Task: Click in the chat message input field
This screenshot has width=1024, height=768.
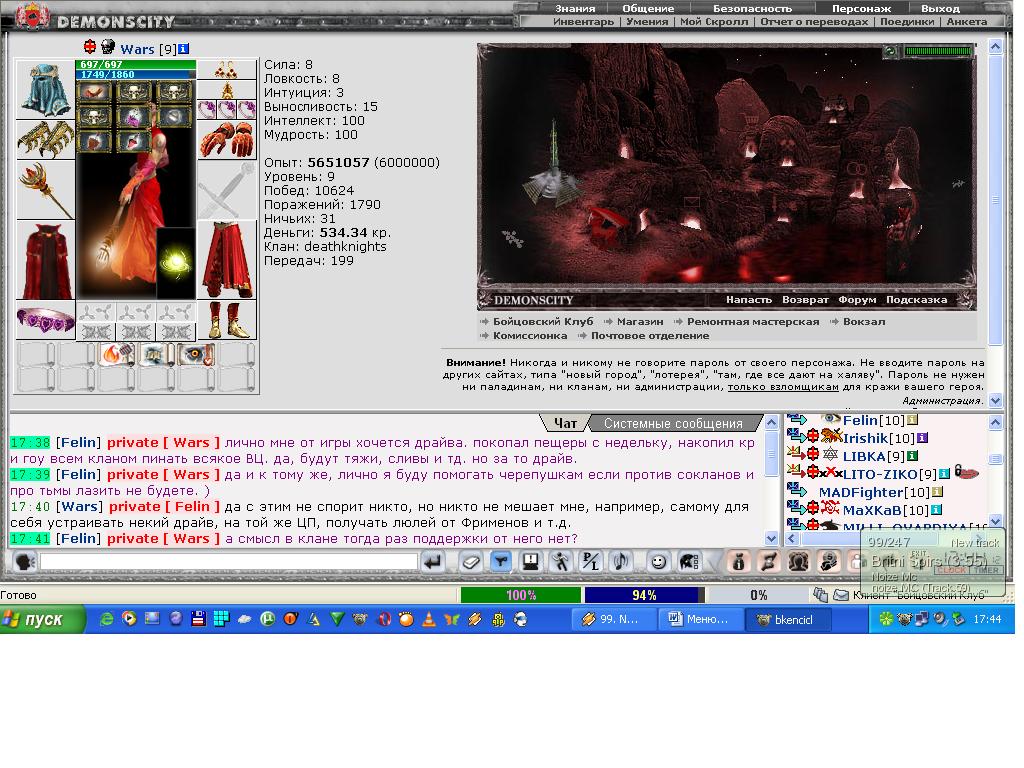Action: (229, 562)
